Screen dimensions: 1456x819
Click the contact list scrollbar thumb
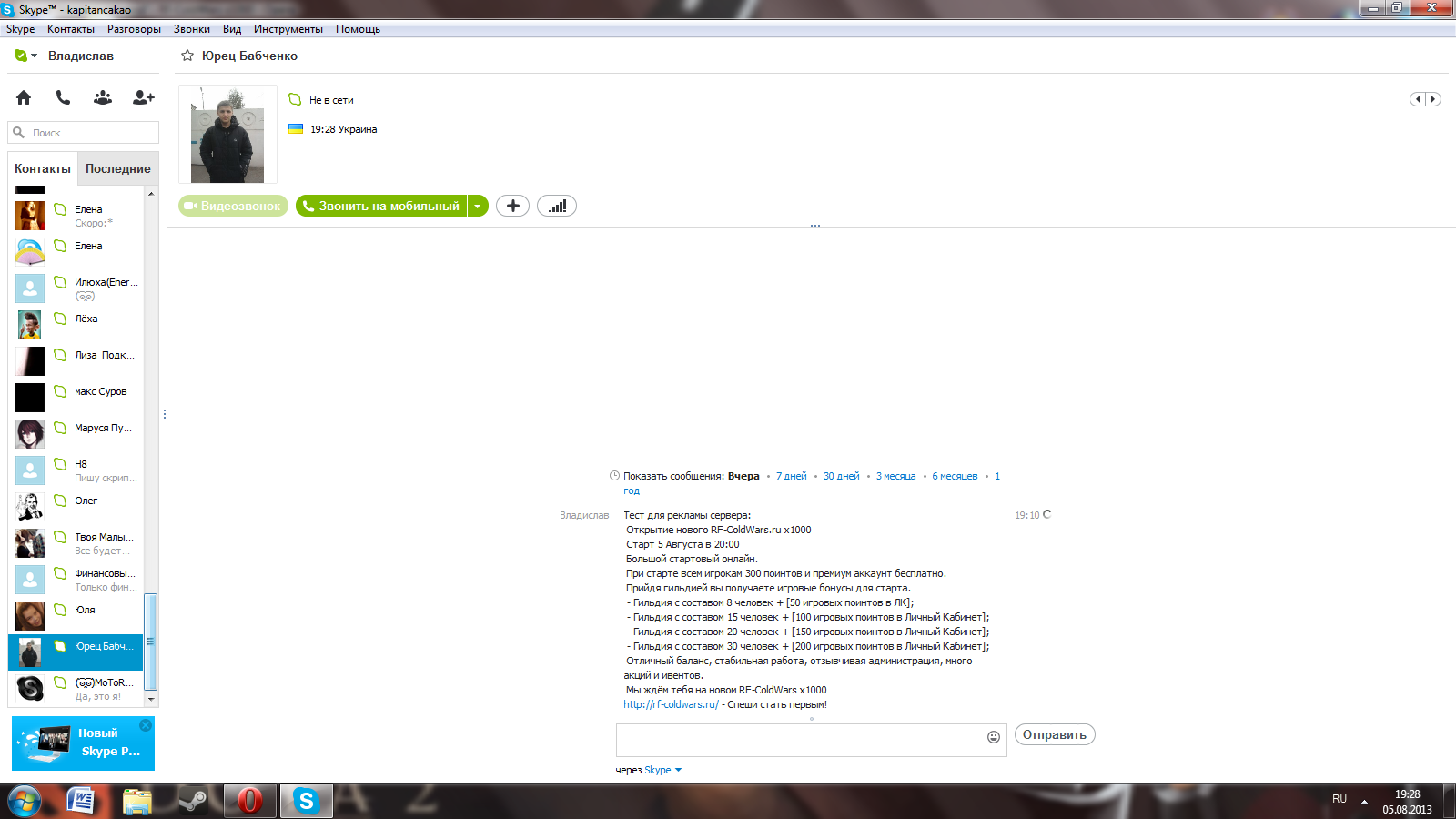pos(151,642)
